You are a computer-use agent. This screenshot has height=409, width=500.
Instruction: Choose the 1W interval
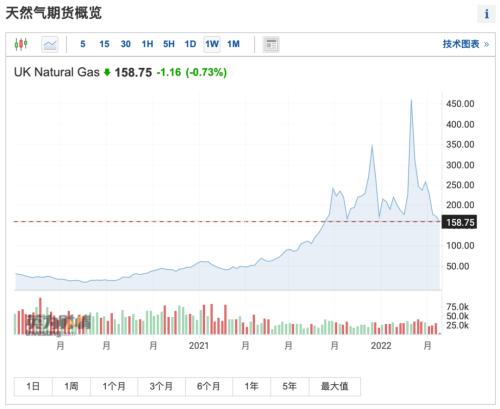(212, 44)
